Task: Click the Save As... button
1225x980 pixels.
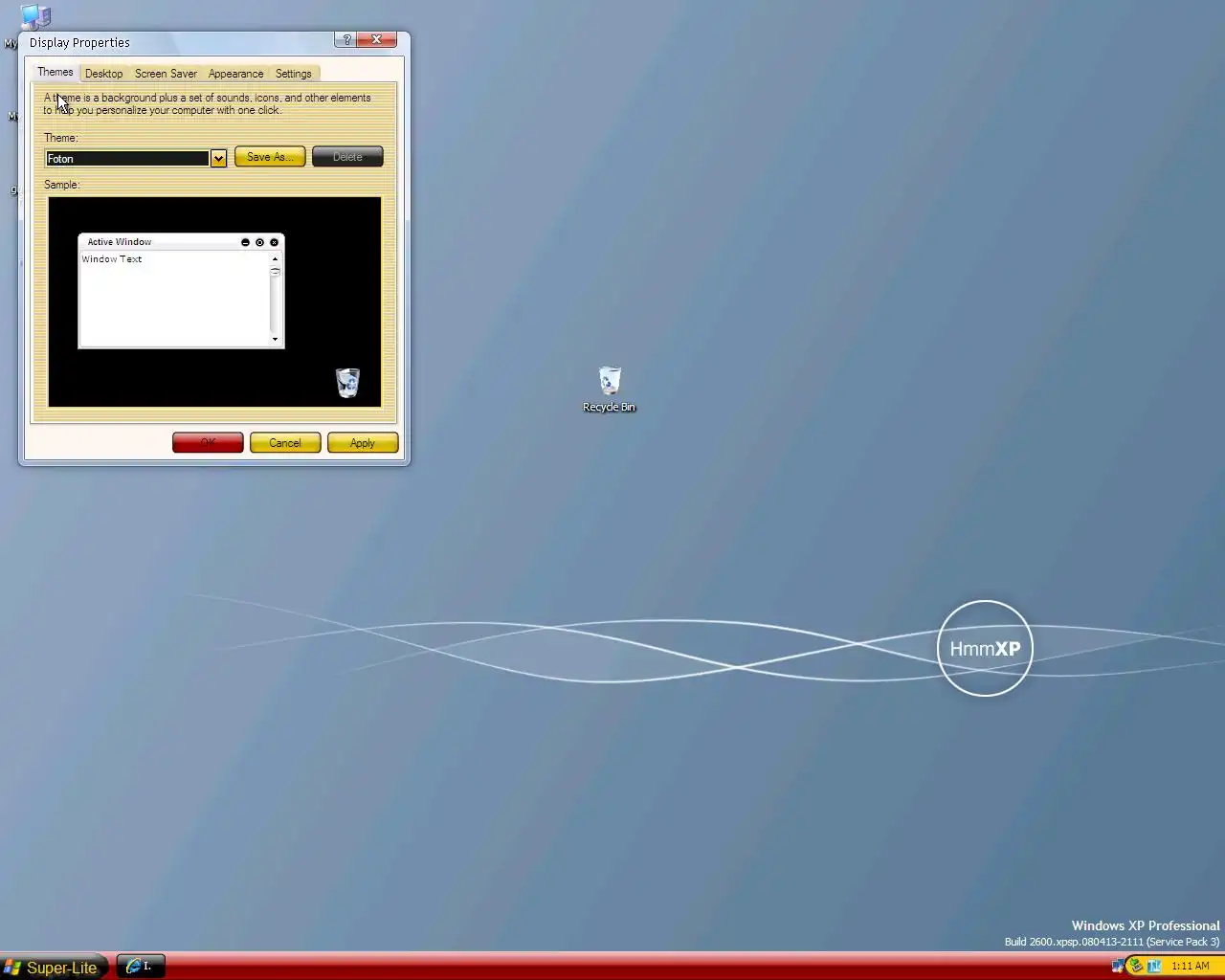Action: tap(270, 157)
